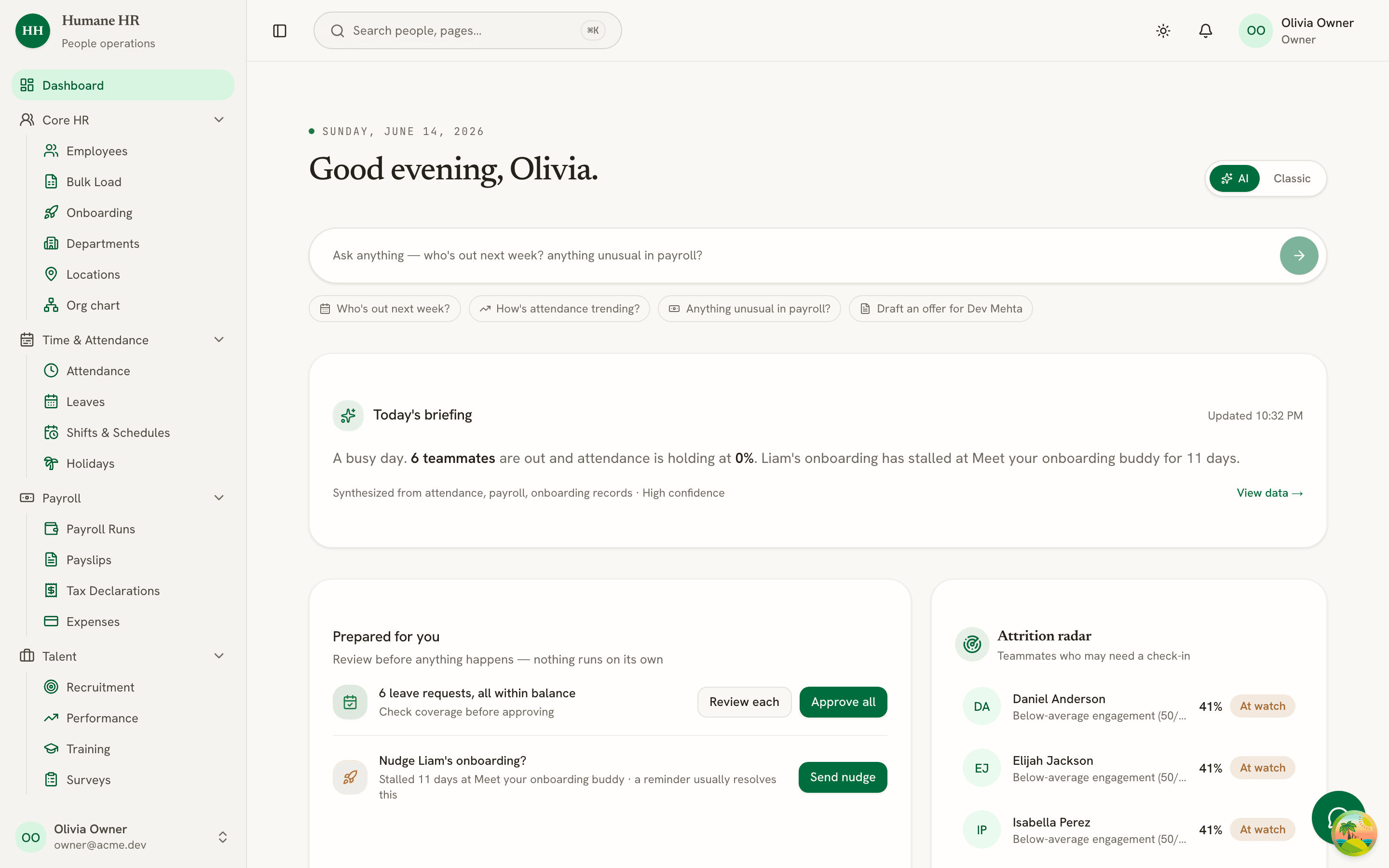Switch dashboard to Classic mode
This screenshot has width=1389, height=868.
coord(1292,178)
